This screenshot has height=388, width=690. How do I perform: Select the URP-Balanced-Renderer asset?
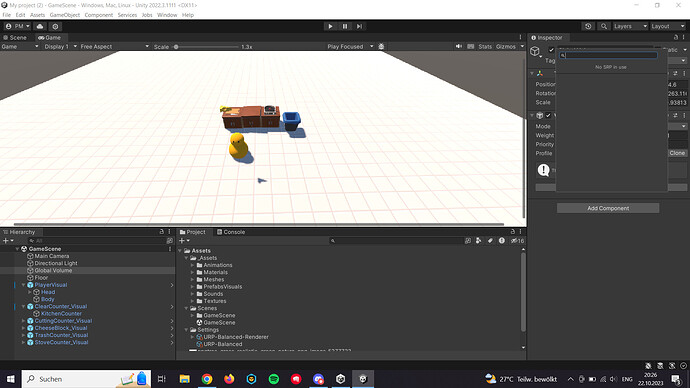click(x=236, y=337)
